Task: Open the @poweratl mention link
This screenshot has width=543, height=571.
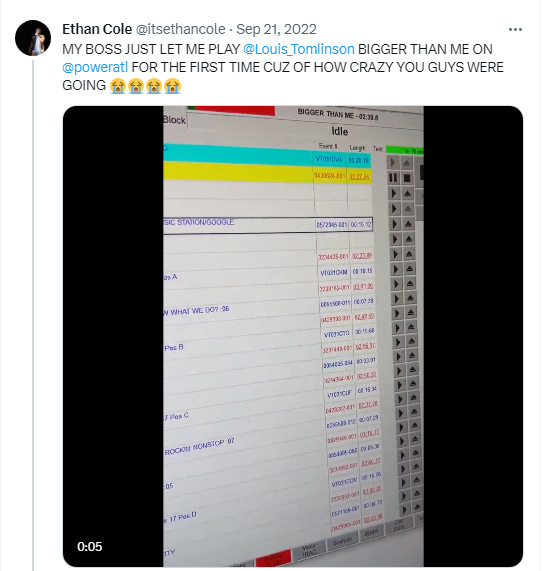Action: pyautogui.click(x=95, y=67)
